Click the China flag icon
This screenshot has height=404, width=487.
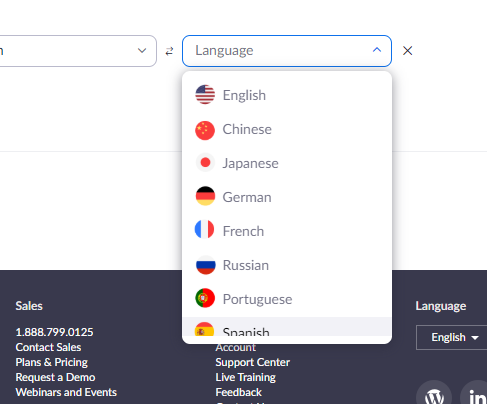pos(205,130)
